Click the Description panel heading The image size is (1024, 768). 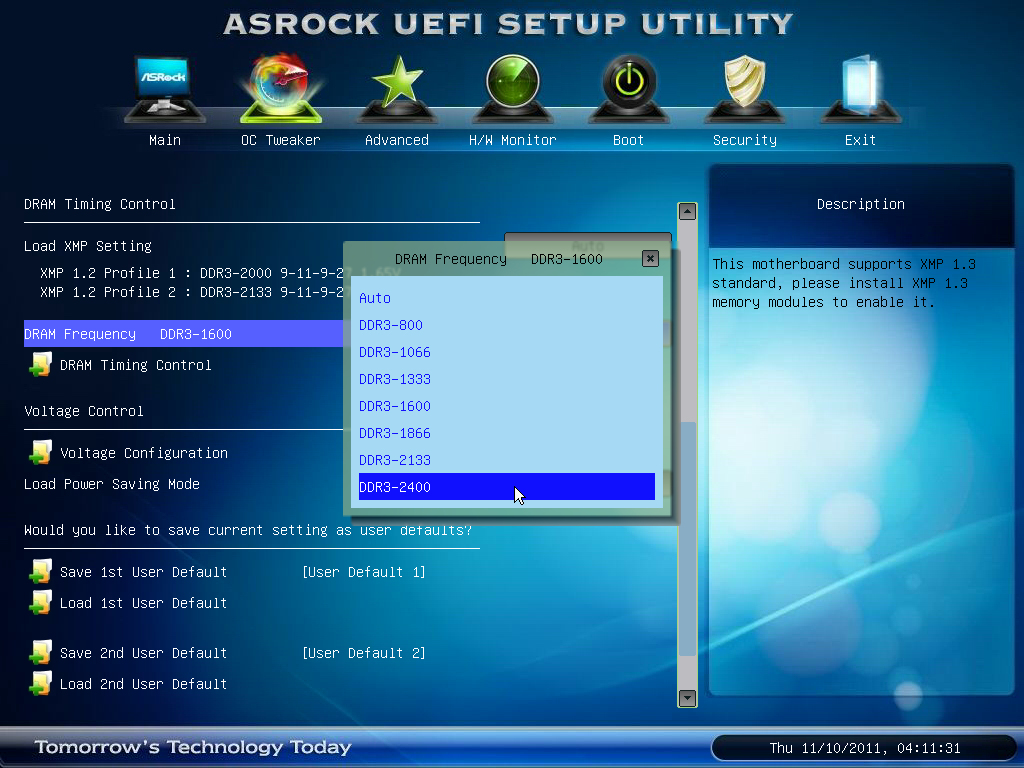pyautogui.click(x=861, y=204)
